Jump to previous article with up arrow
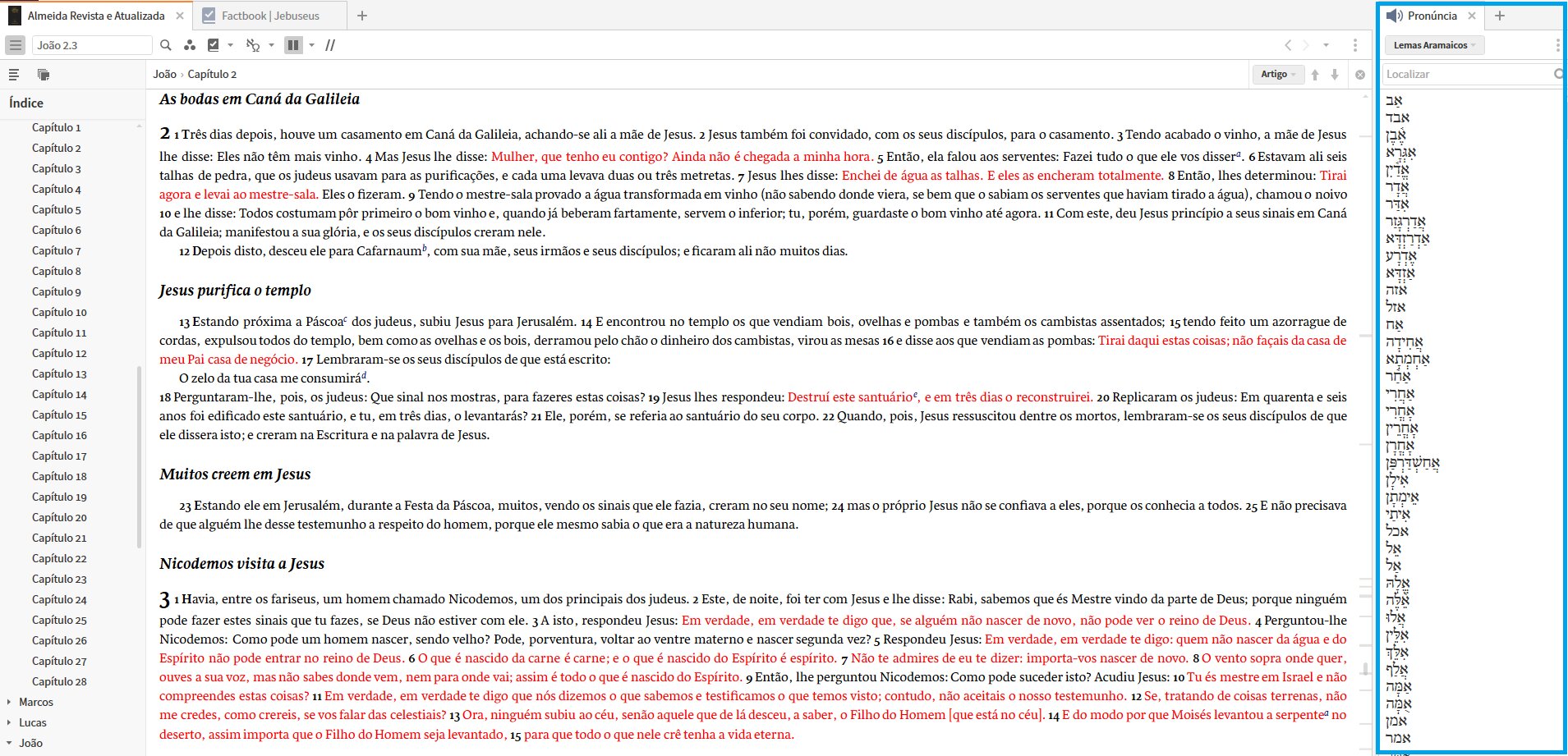 click(1315, 75)
